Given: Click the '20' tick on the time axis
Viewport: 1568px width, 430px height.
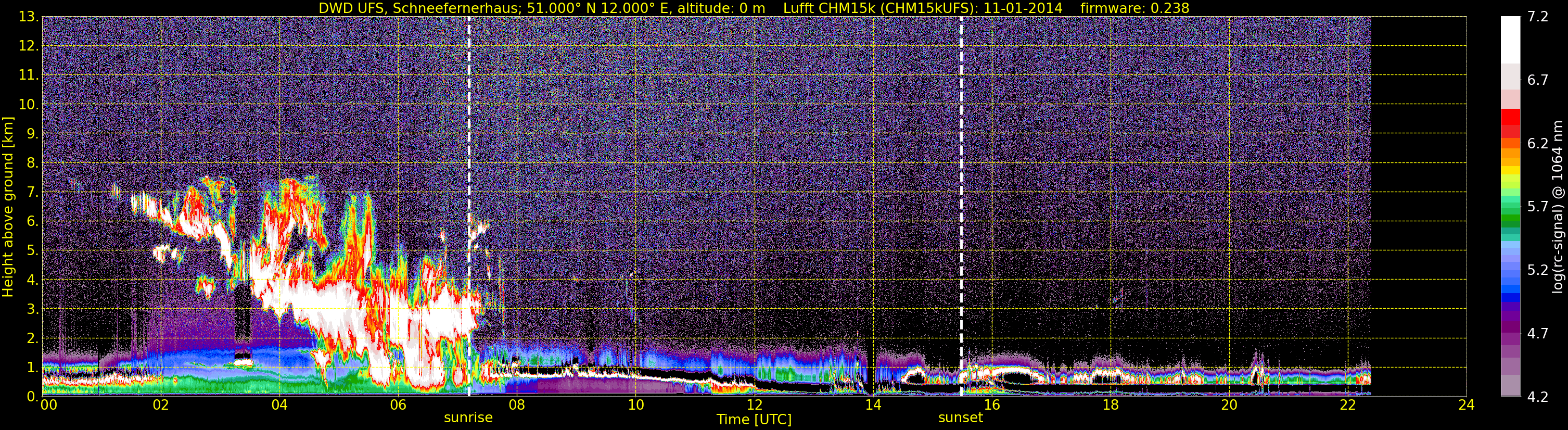Looking at the screenshot, I should coord(1229,406).
